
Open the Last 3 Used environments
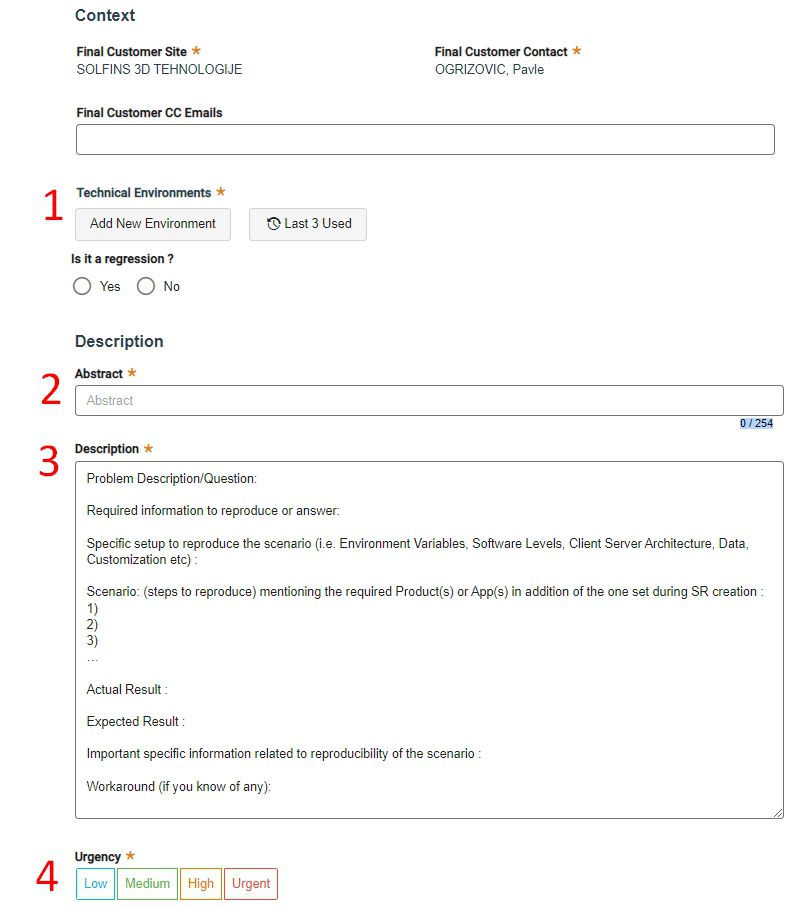click(307, 224)
